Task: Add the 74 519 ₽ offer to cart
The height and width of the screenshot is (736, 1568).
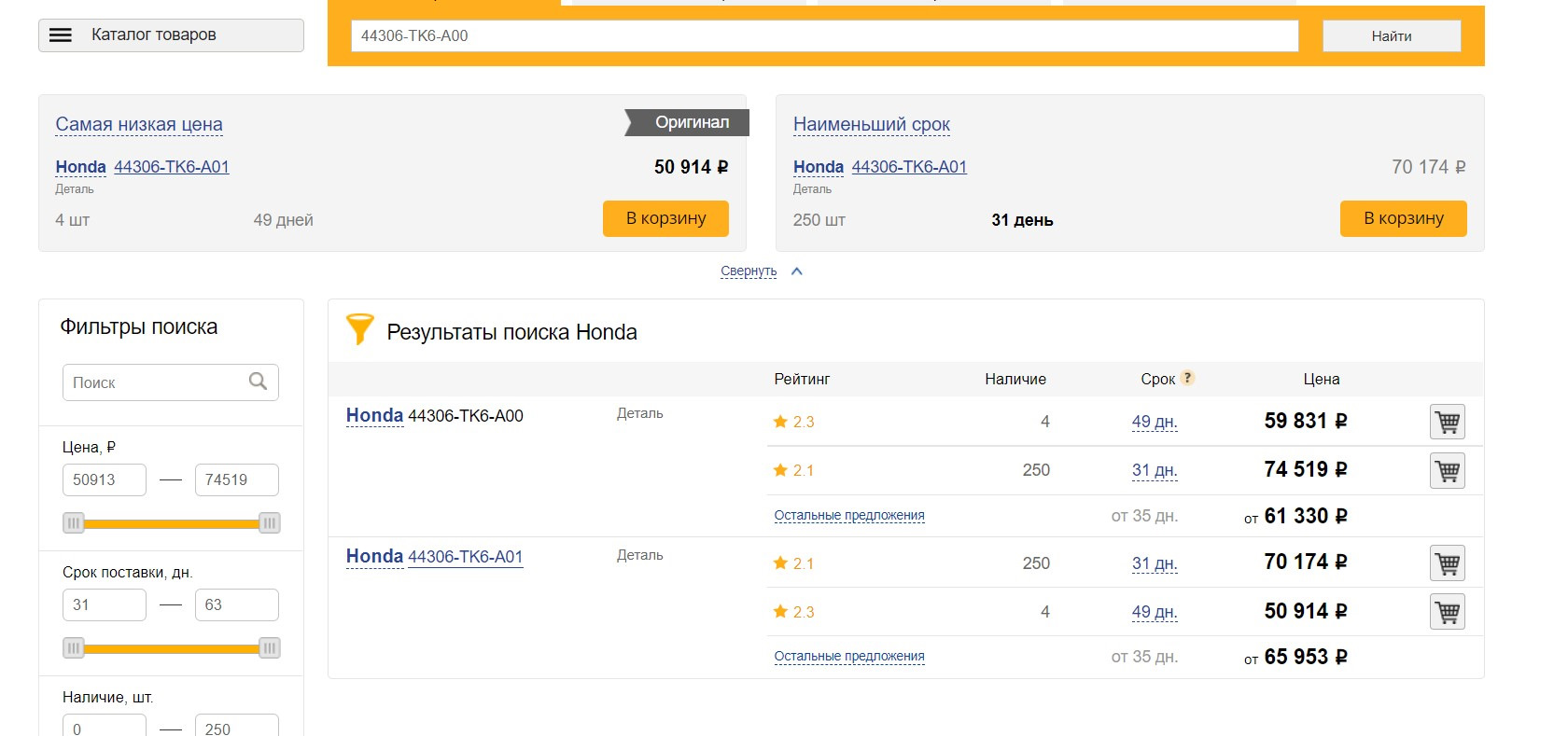Action: point(1448,470)
